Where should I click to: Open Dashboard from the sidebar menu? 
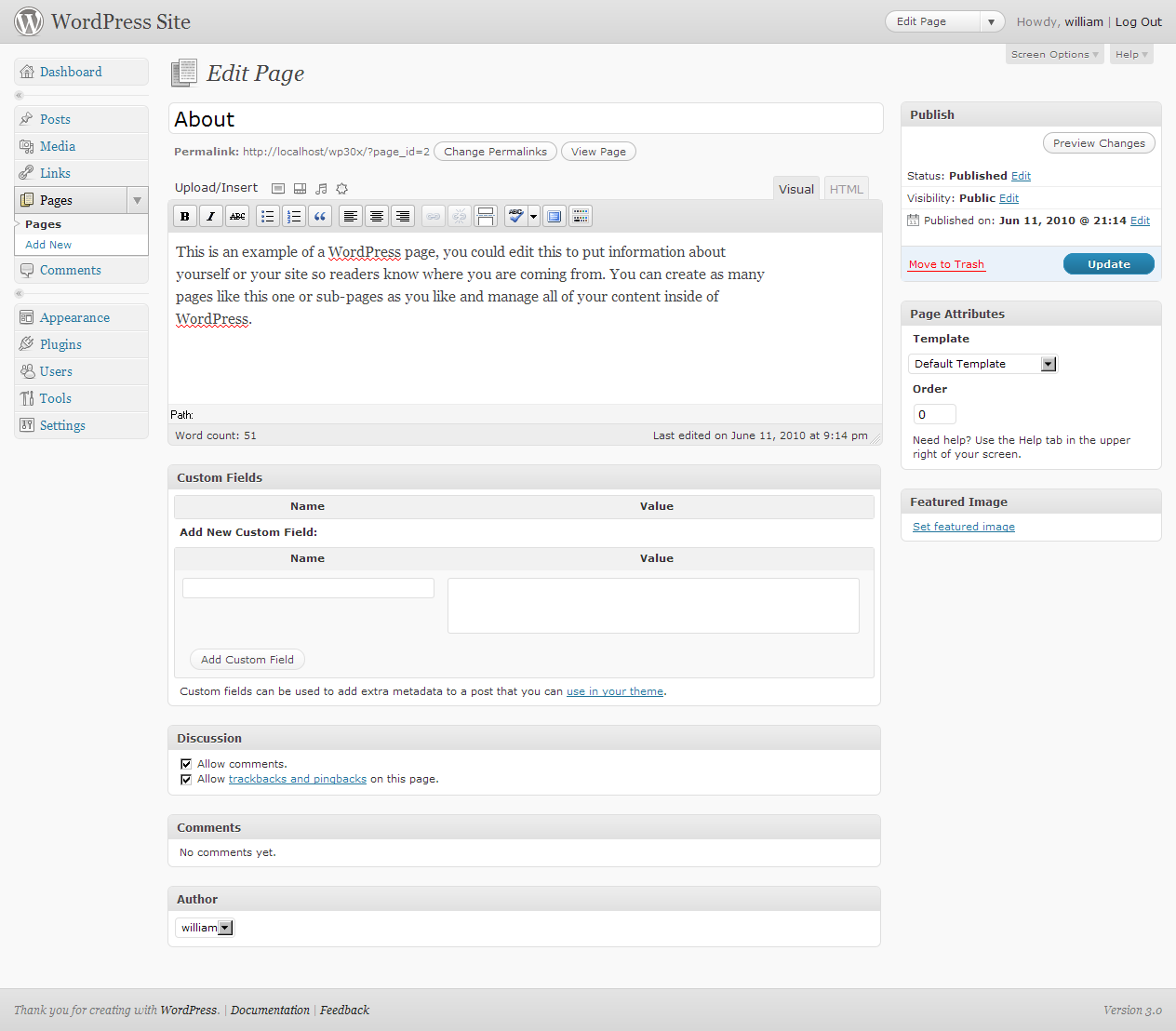pyautogui.click(x=81, y=72)
